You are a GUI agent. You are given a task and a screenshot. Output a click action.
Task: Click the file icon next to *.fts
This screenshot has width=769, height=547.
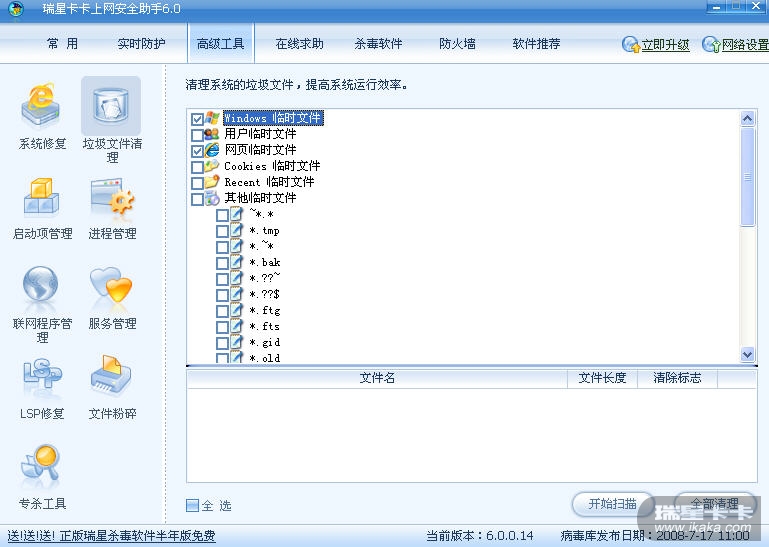click(237, 326)
